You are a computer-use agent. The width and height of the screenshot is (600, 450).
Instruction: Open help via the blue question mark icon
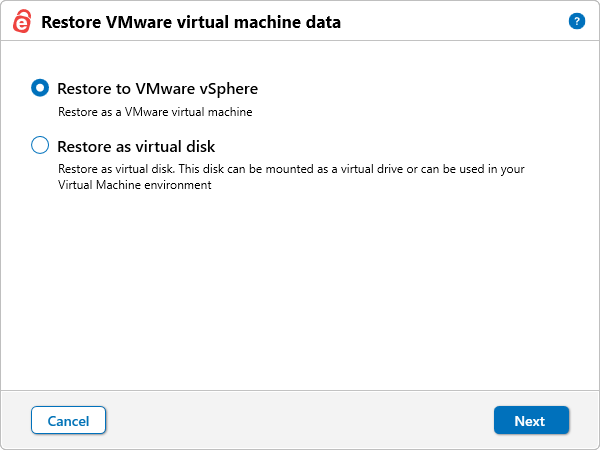[x=576, y=21]
